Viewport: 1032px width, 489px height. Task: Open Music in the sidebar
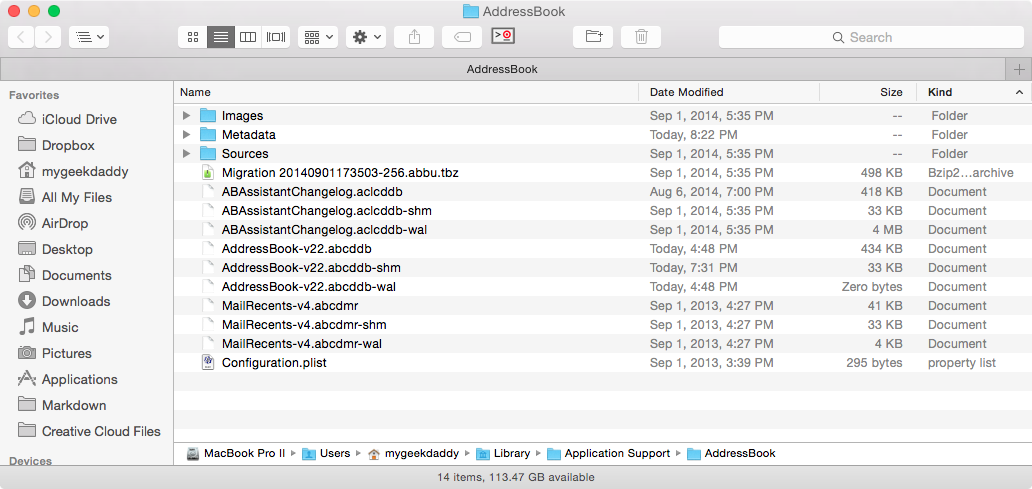pos(60,327)
